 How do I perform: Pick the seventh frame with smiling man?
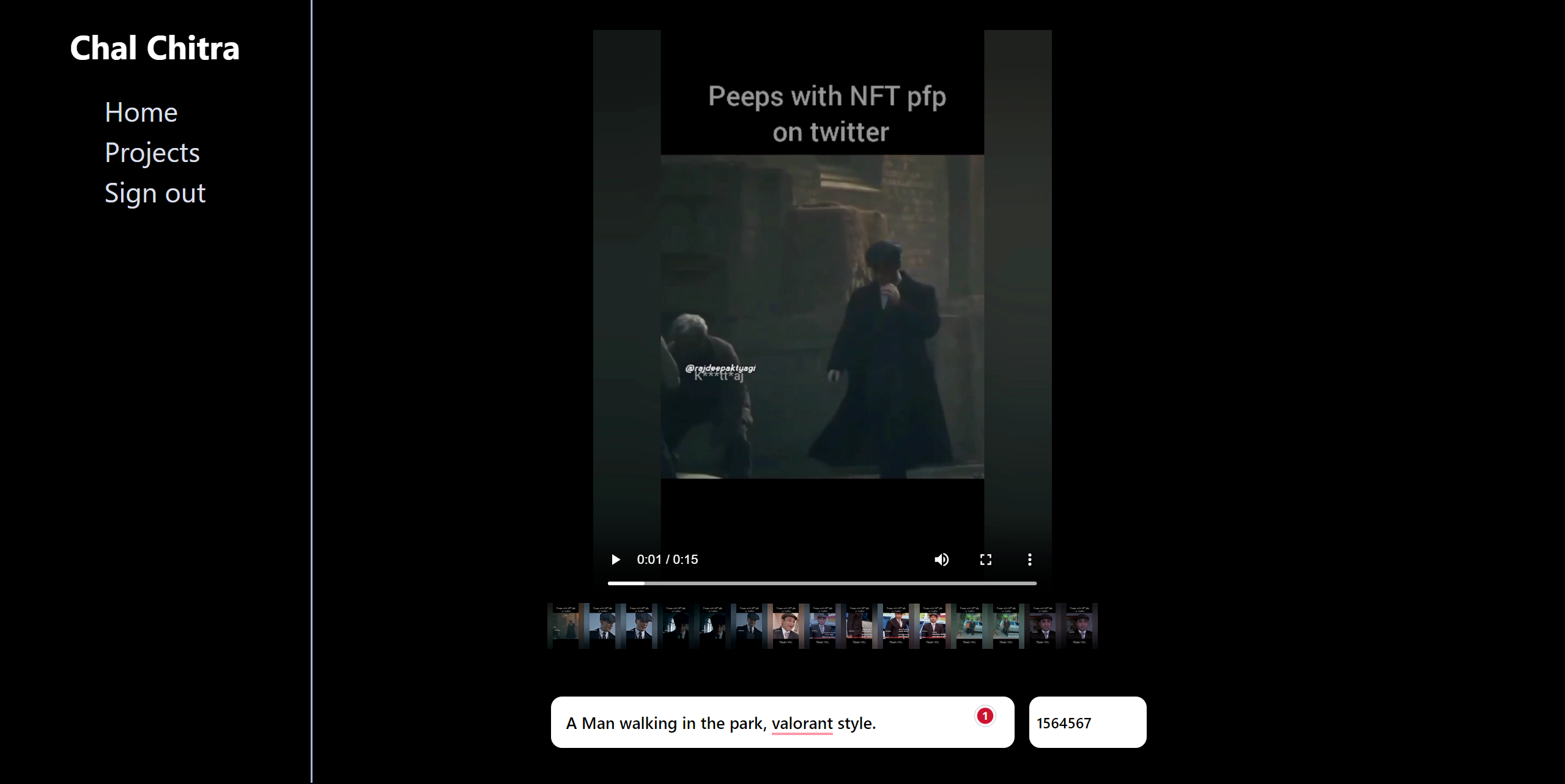click(785, 626)
